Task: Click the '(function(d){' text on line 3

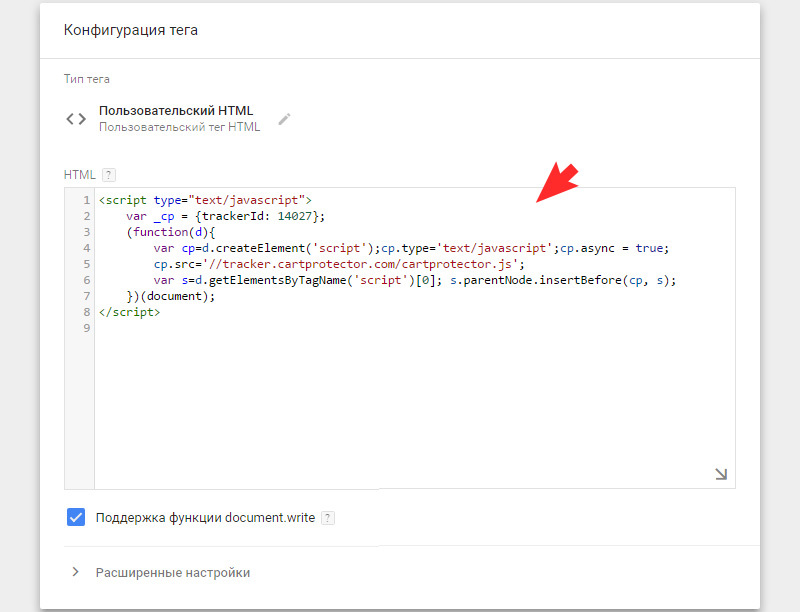Action: coord(170,232)
